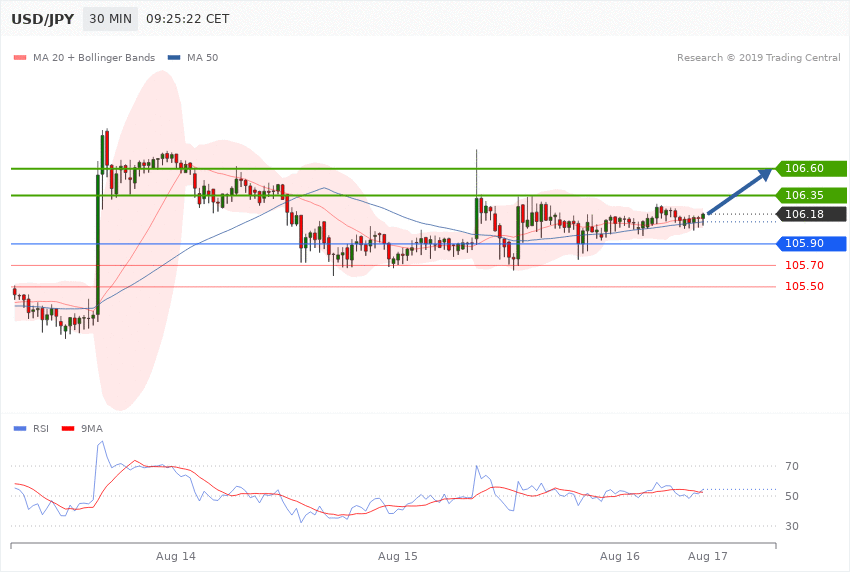
Task: Select the 30 MIN timeframe label
Action: (x=110, y=19)
